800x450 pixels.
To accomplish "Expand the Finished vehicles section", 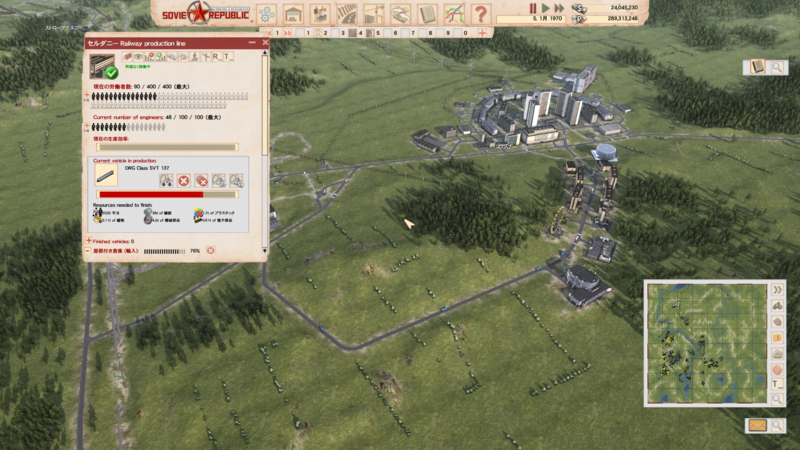I will [x=88, y=241].
